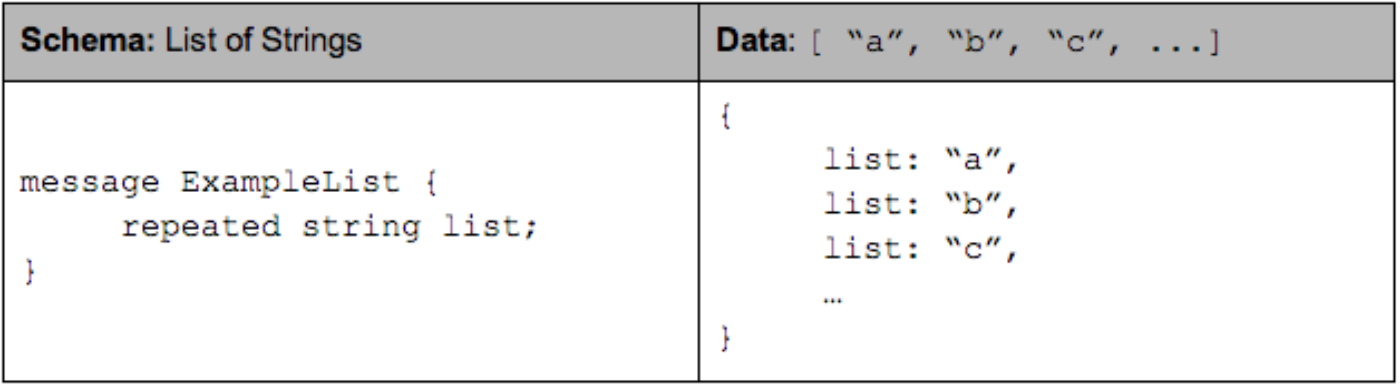This screenshot has height=385, width=1400.
Task: Click the closing brace of the ExampleList message
Action: [x=28, y=269]
